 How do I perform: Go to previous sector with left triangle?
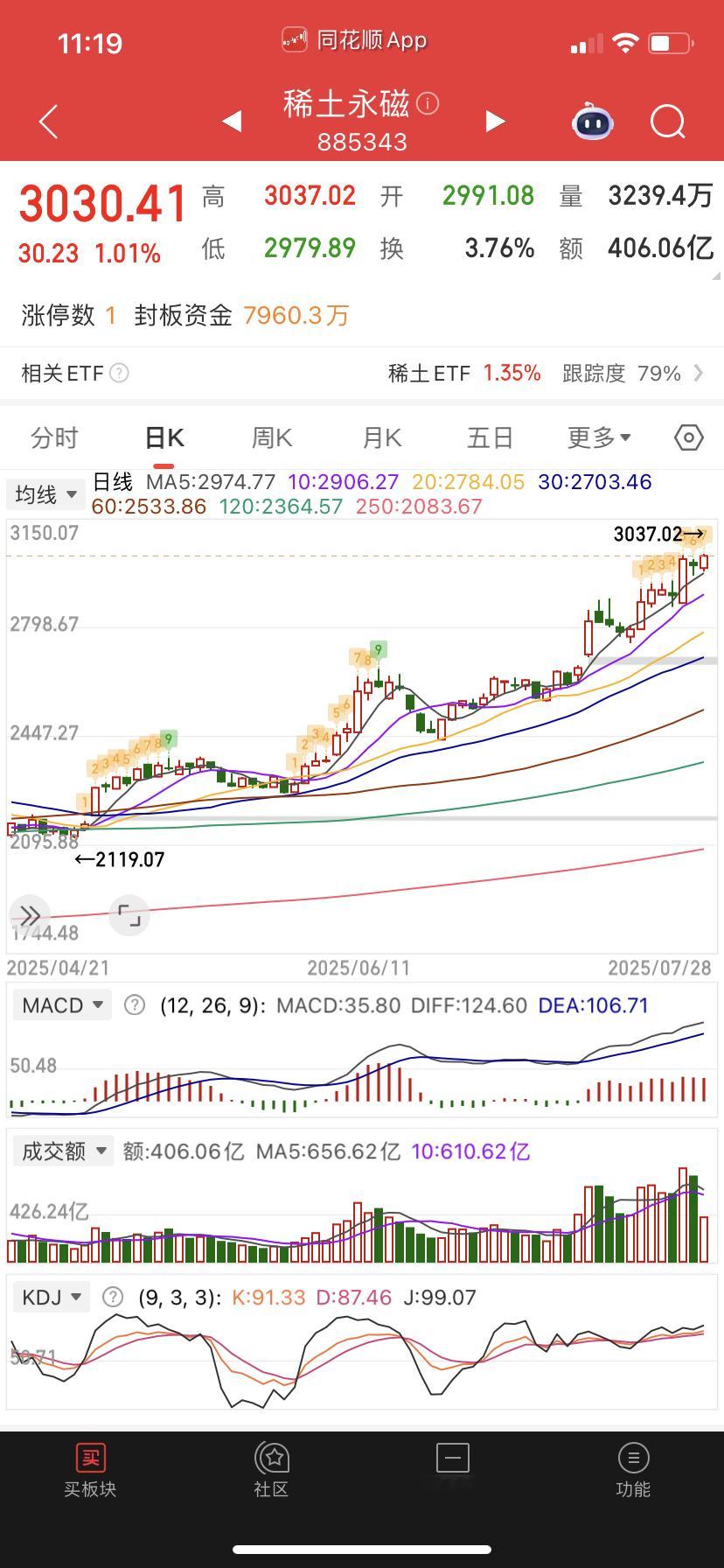tap(232, 121)
